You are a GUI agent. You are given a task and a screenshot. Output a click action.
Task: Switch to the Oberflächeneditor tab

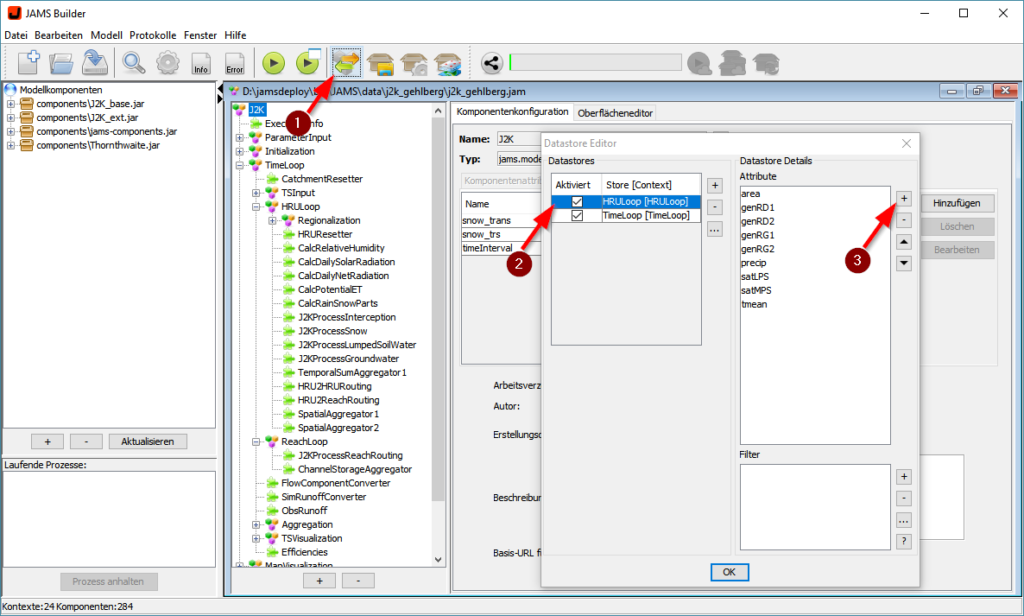[x=615, y=113]
